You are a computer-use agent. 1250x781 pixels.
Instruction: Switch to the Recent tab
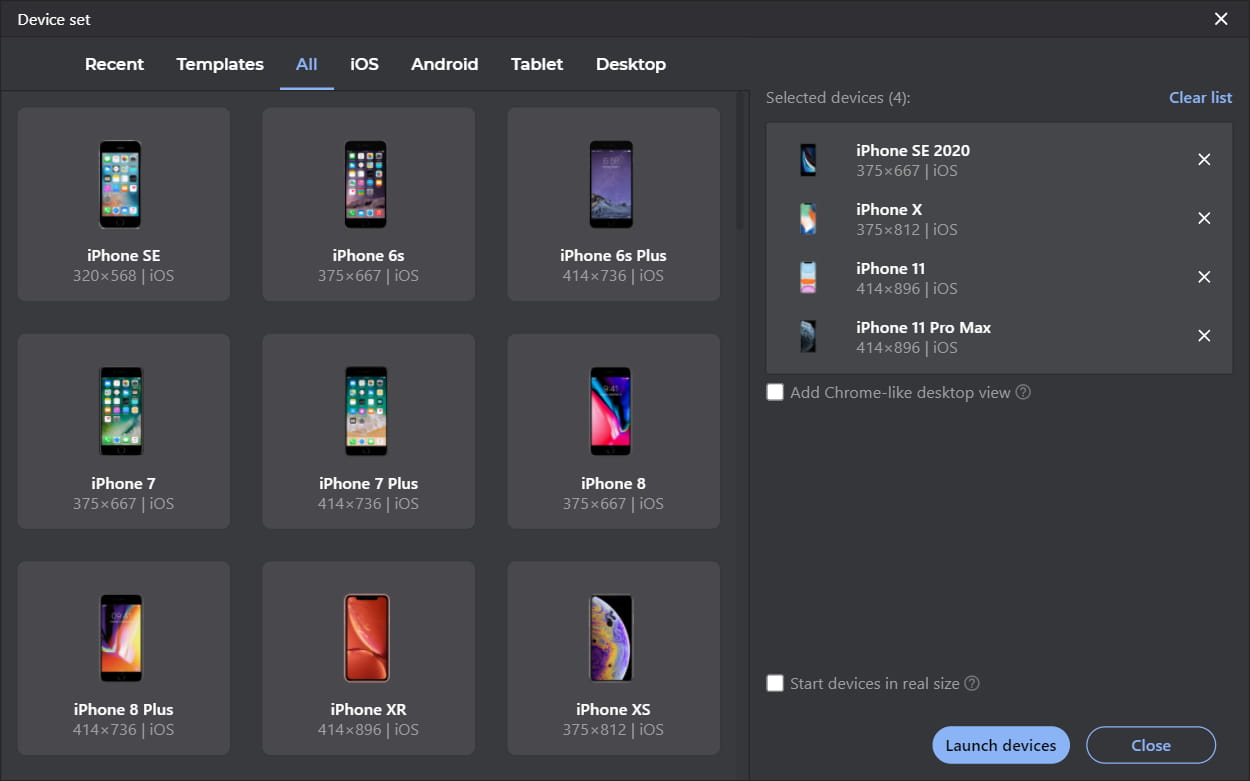click(114, 64)
